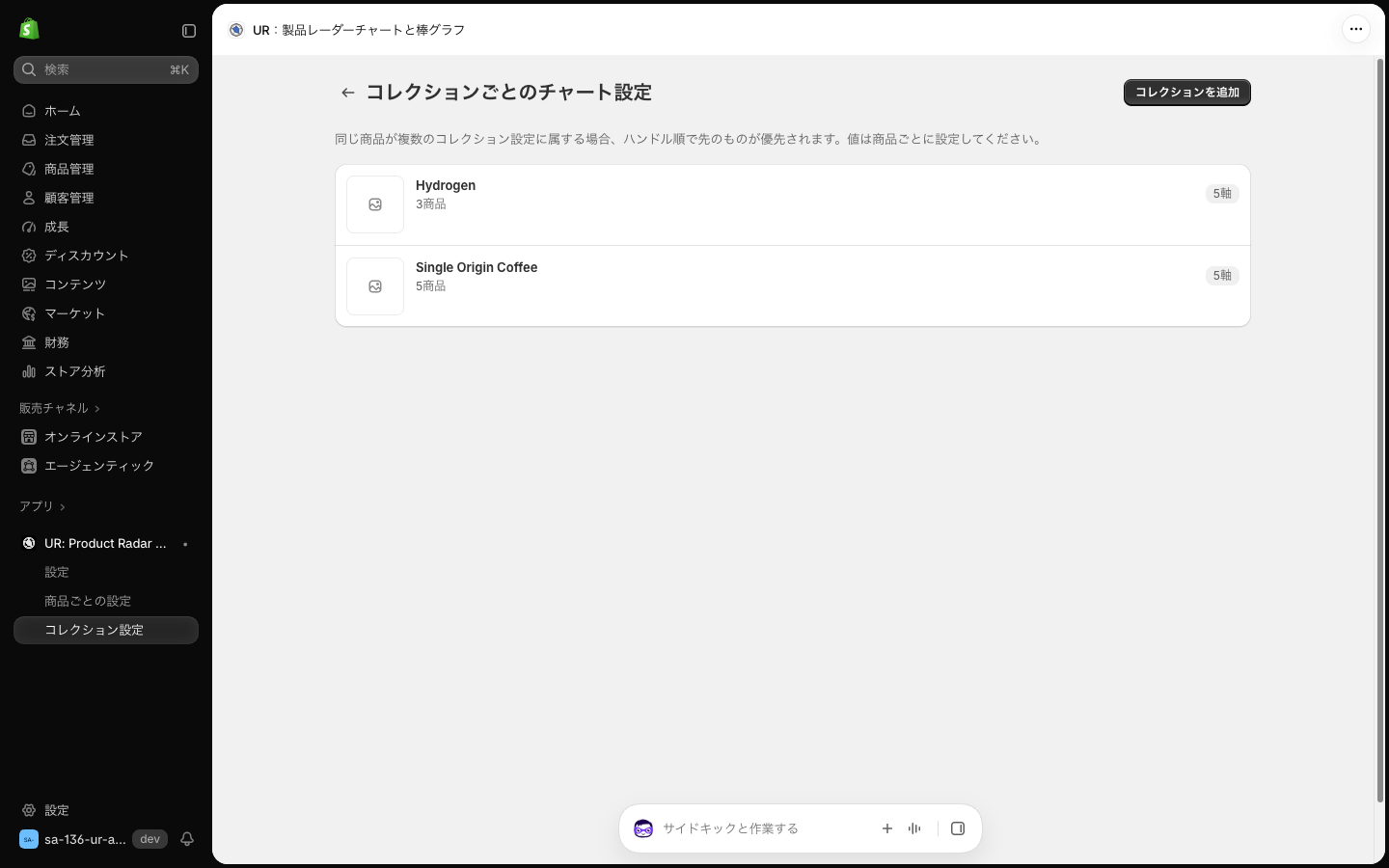1389x868 pixels.
Task: Go back with the left arrow
Action: click(348, 93)
